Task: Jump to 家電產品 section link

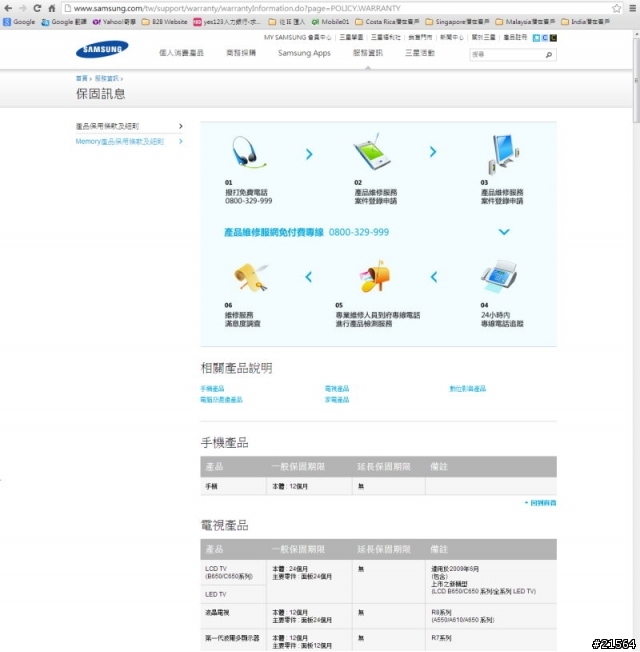Action: pyautogui.click(x=337, y=400)
